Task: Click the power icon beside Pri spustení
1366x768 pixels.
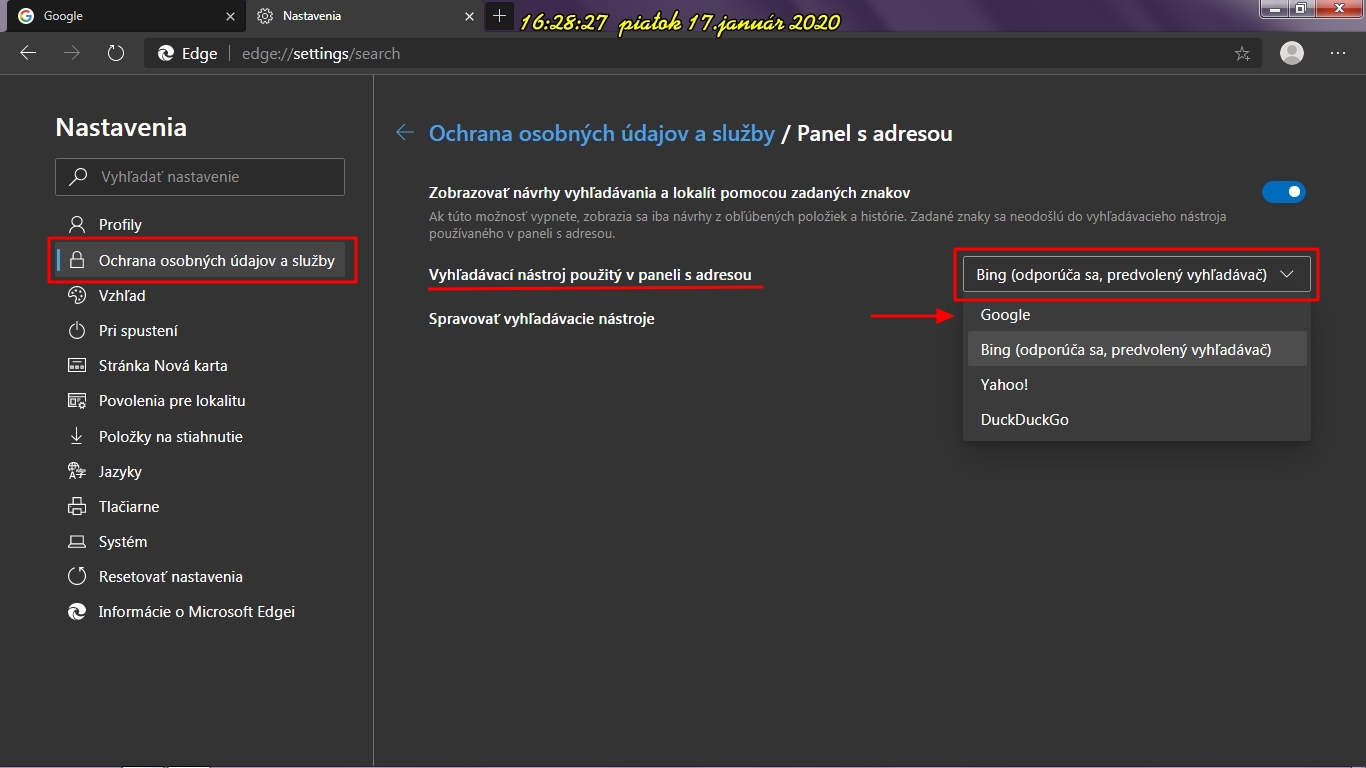Action: 77,330
